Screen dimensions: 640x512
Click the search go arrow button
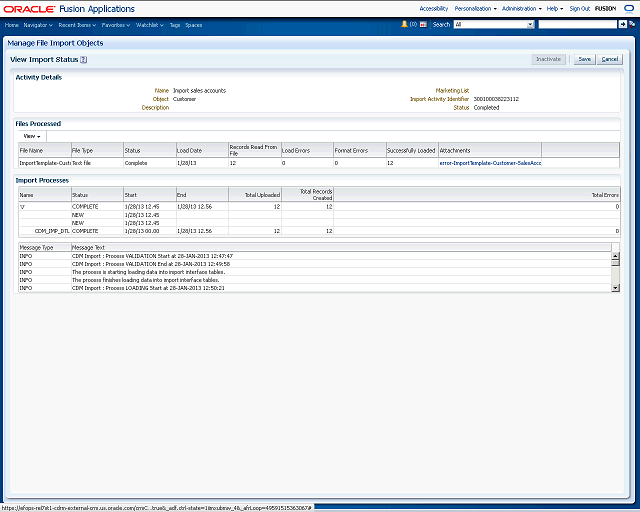pyautogui.click(x=622, y=24)
